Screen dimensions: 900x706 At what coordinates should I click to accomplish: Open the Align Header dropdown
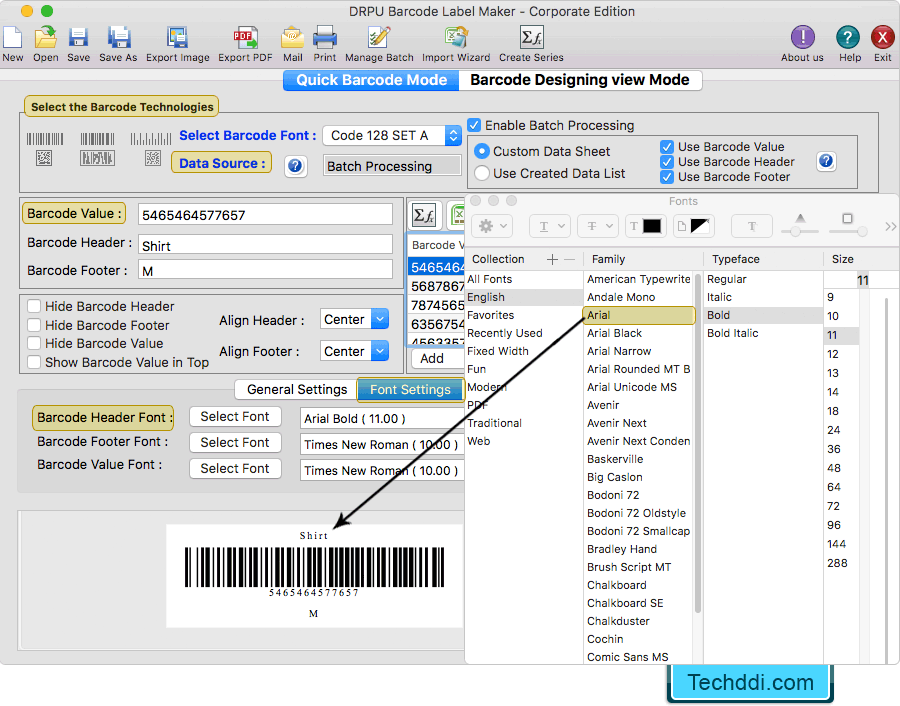354,319
